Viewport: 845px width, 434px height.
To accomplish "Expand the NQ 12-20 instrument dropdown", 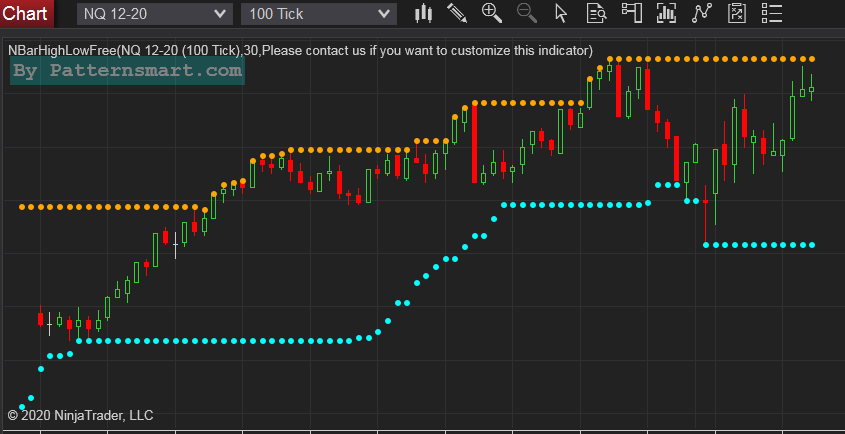I will (155, 14).
